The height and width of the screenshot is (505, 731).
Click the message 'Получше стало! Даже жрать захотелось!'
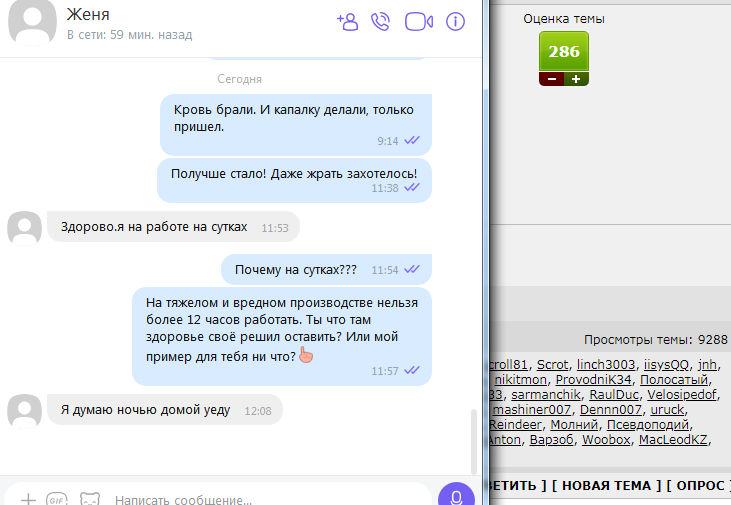coord(294,180)
